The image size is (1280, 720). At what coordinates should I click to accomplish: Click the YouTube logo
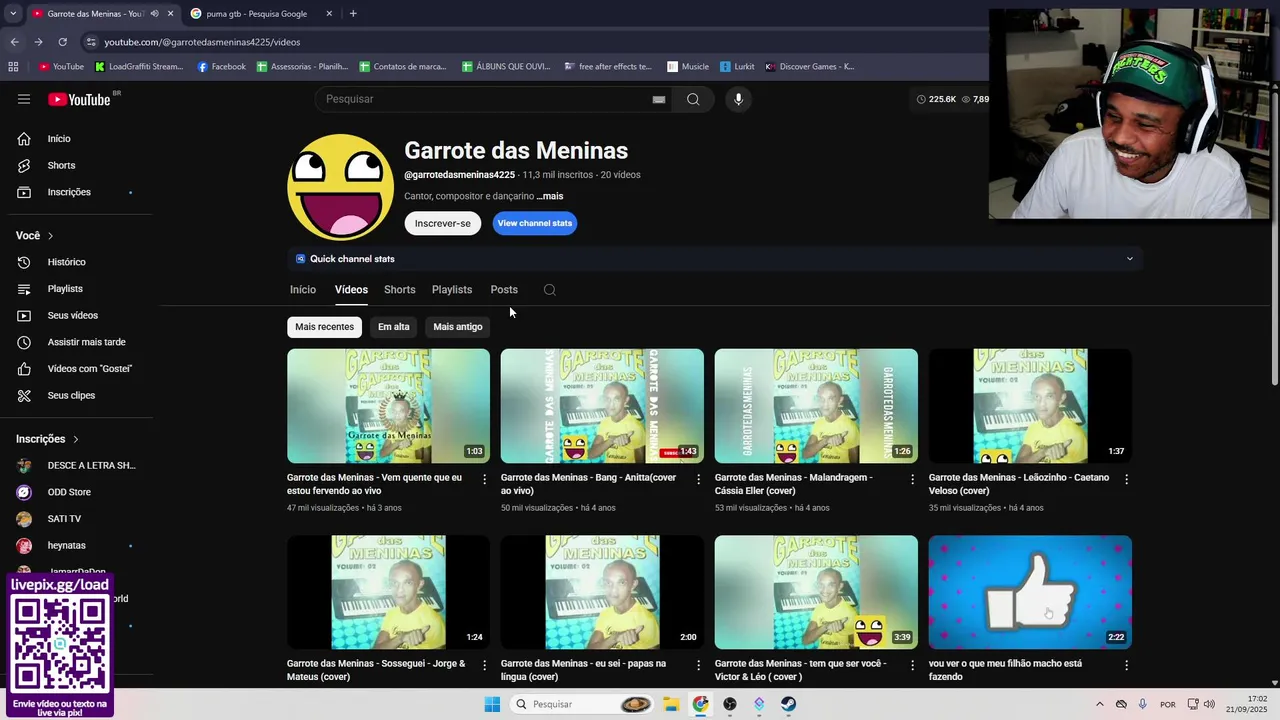80,99
